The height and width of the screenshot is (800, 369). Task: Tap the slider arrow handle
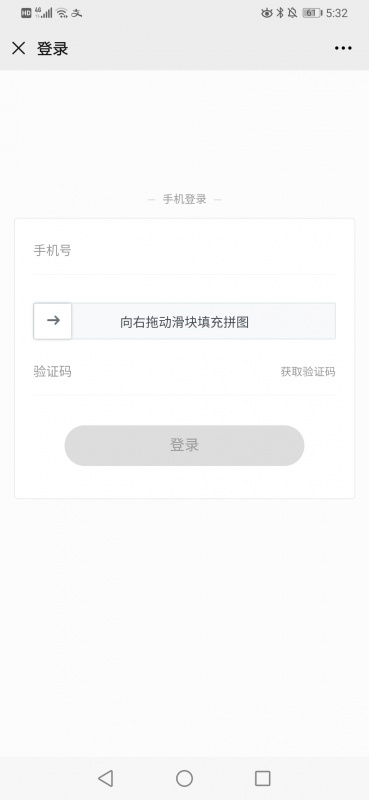[53, 321]
